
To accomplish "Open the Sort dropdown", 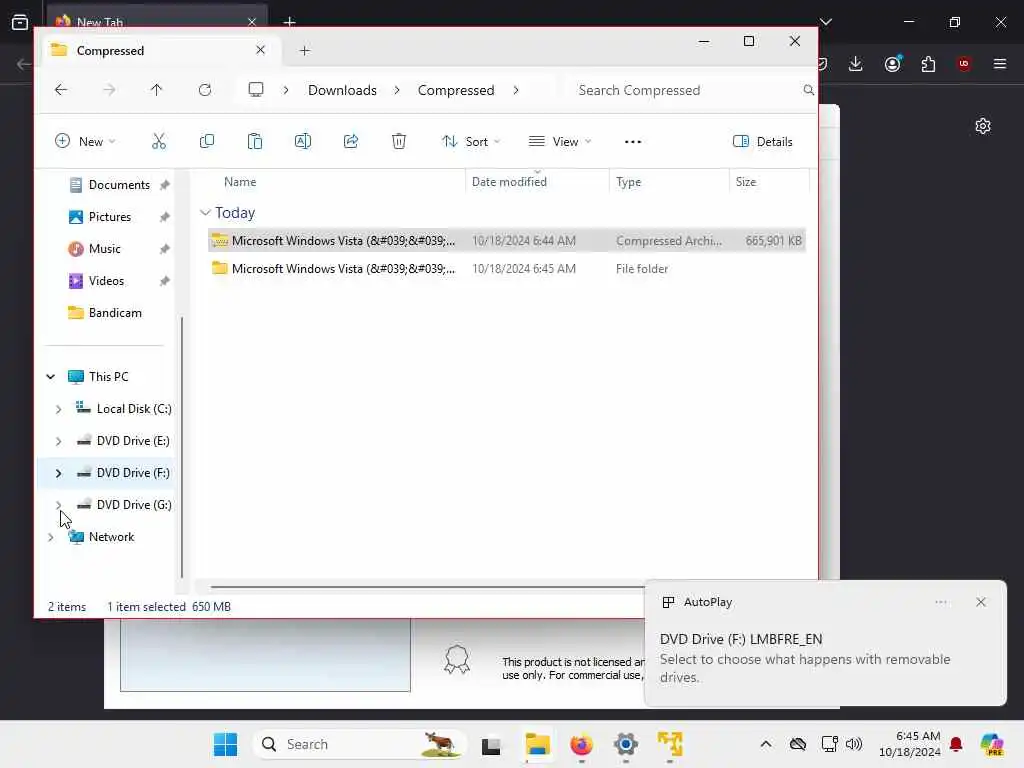I will tap(471, 141).
